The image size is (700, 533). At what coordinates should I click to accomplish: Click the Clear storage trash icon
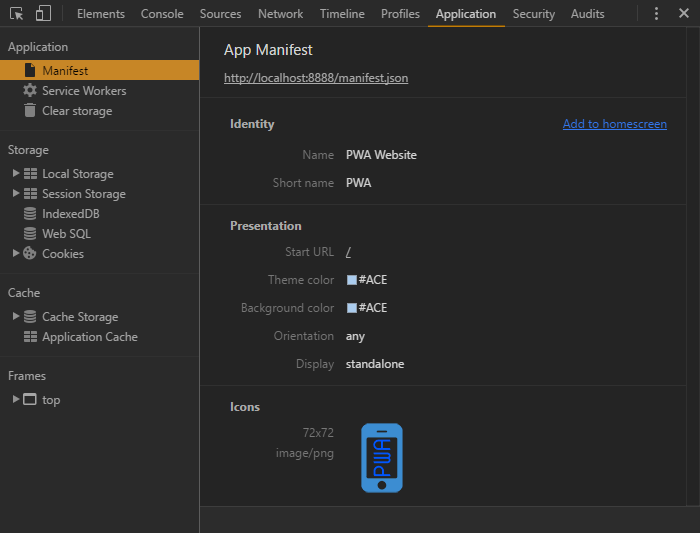click(30, 111)
